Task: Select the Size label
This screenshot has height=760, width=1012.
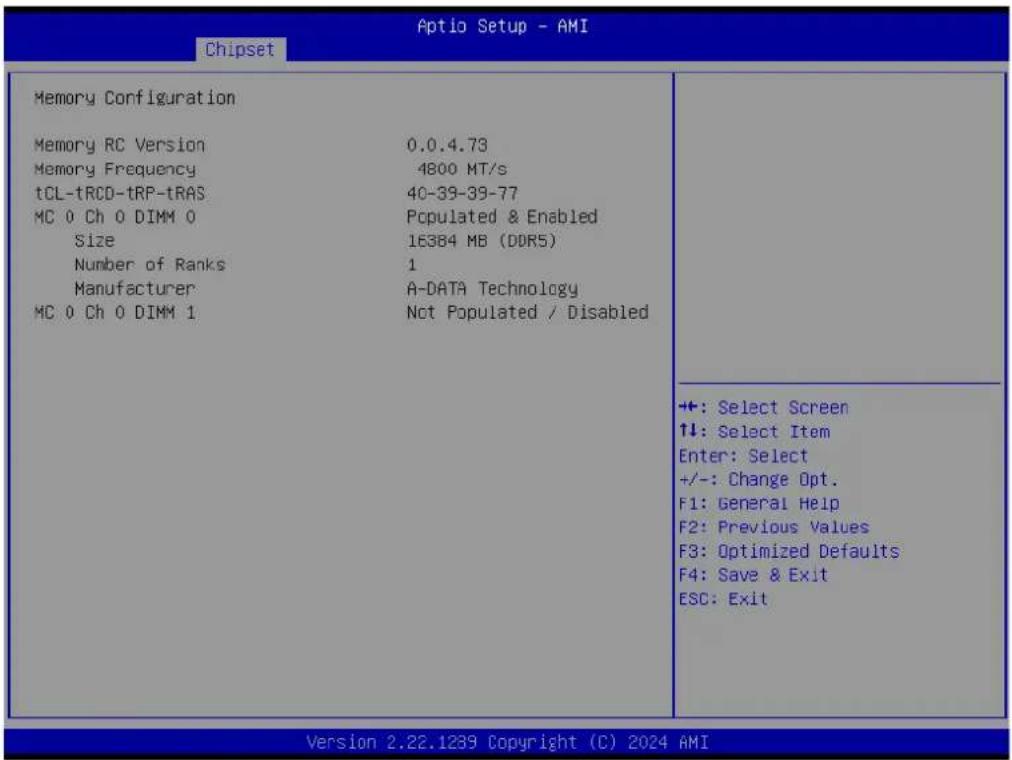Action: (x=94, y=241)
